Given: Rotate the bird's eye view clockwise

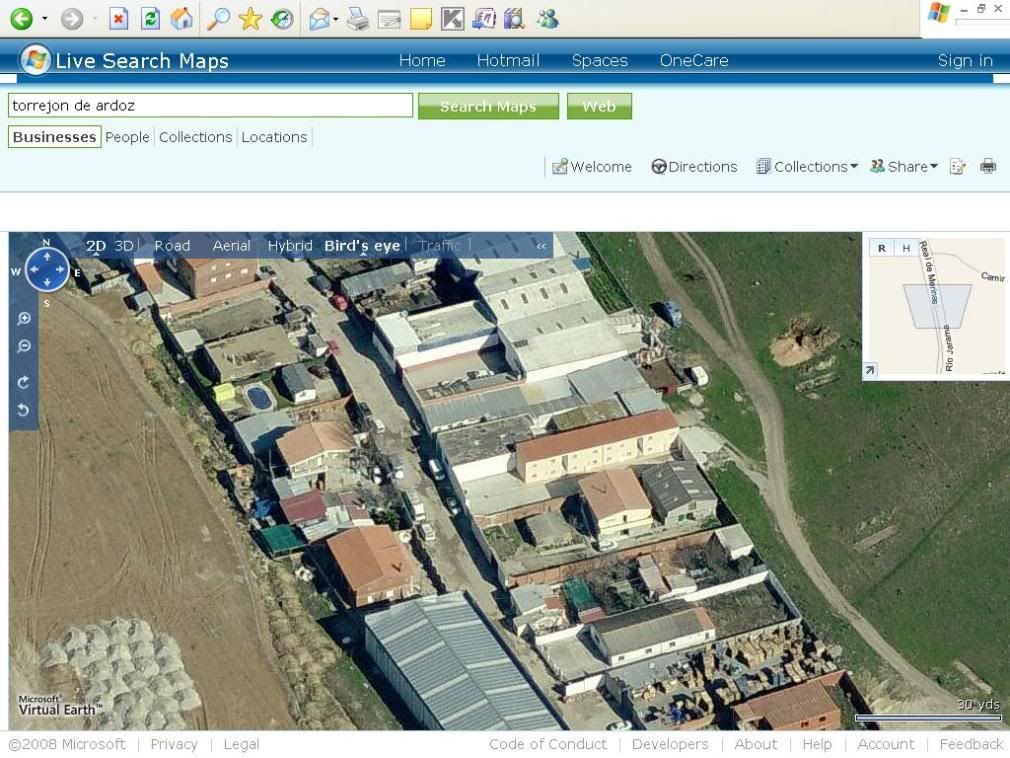Looking at the screenshot, I should point(24,382).
